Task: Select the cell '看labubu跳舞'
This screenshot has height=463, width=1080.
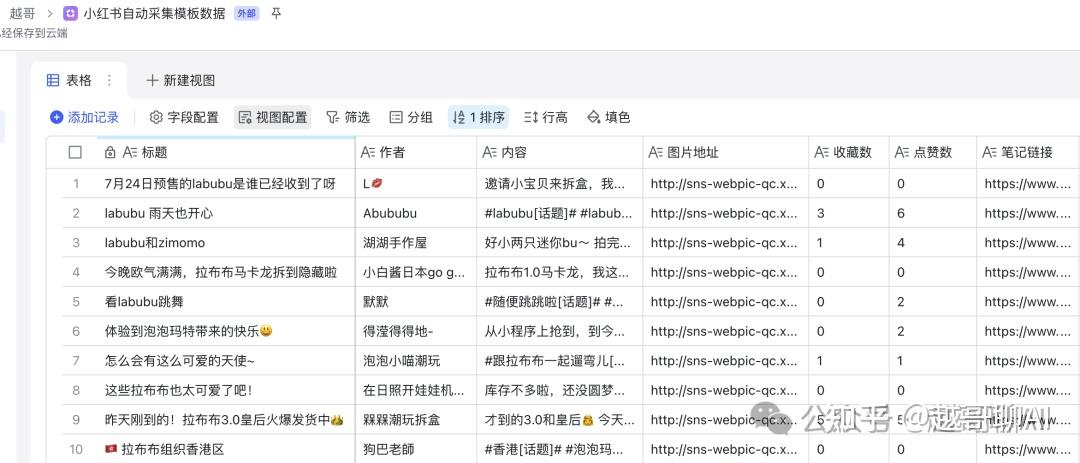Action: [x=226, y=302]
